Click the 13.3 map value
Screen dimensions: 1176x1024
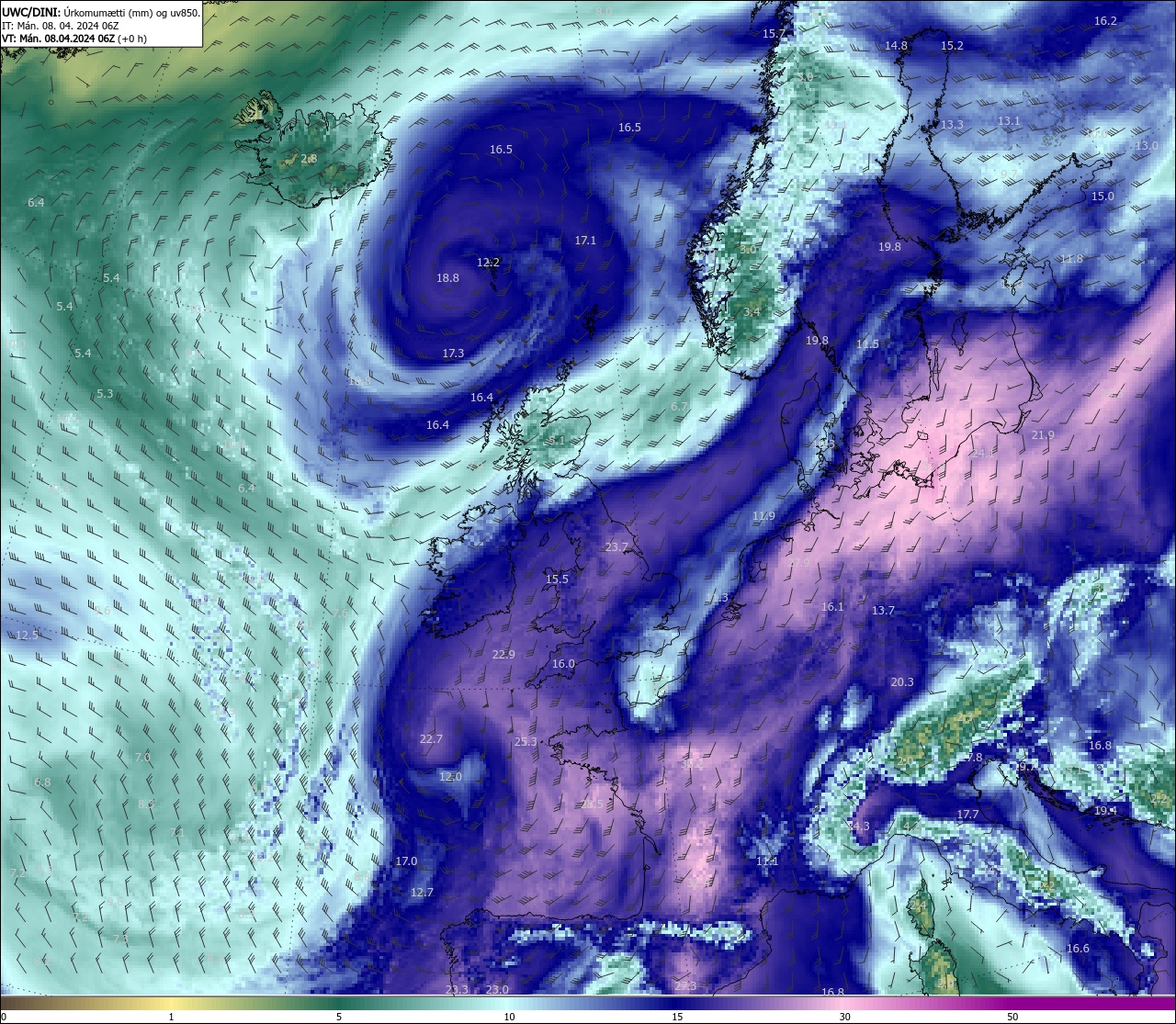pos(952,124)
